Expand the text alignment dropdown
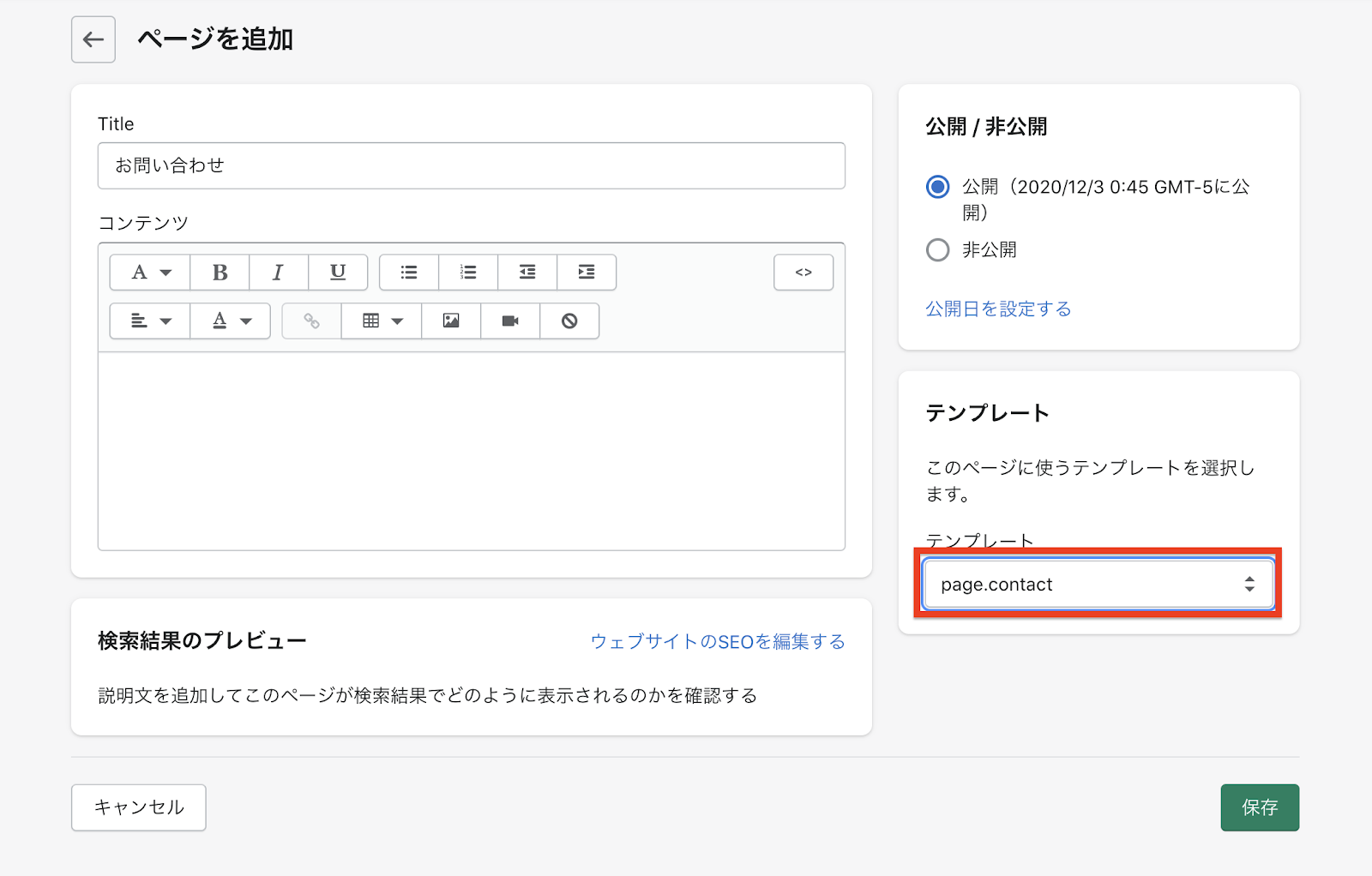 [x=150, y=321]
